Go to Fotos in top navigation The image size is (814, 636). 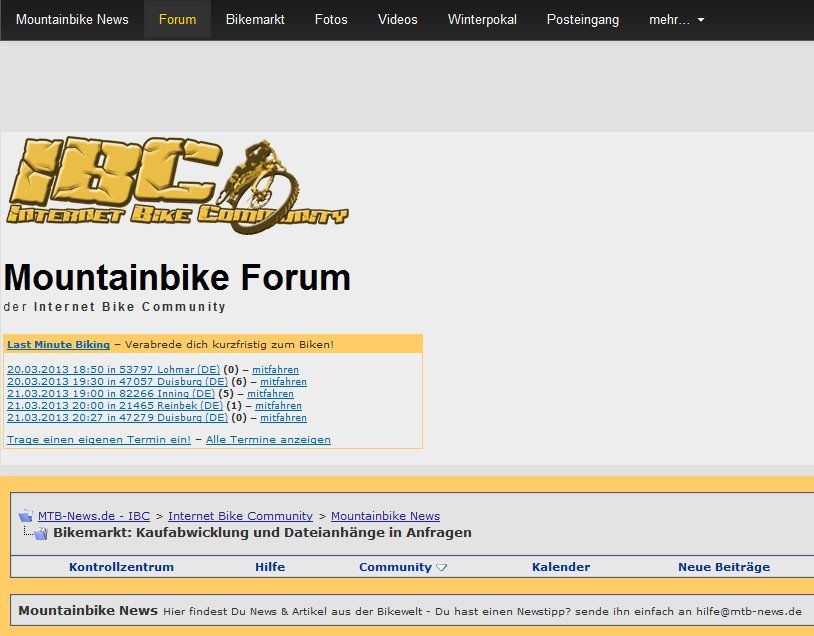(x=331, y=20)
